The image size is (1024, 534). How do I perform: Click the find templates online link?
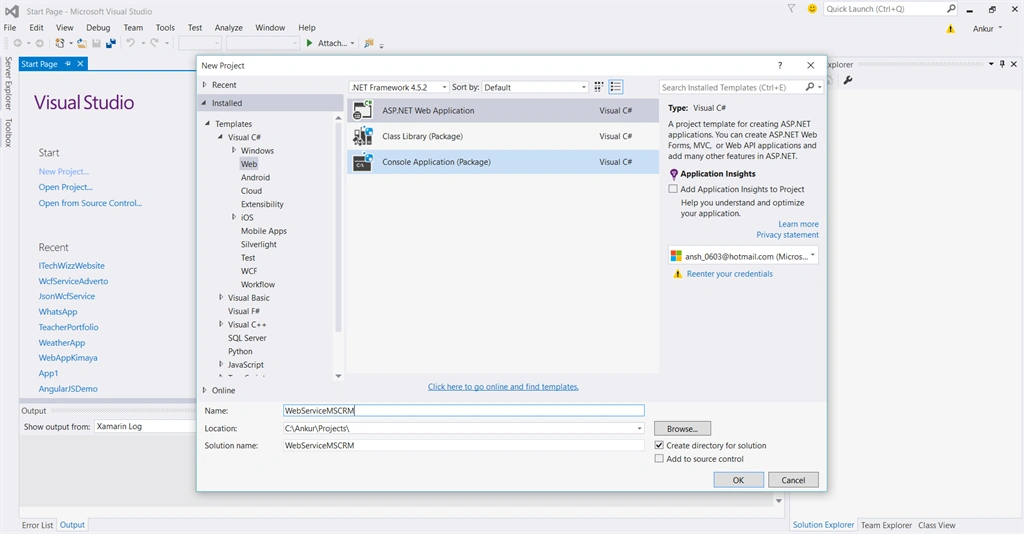[503, 386]
